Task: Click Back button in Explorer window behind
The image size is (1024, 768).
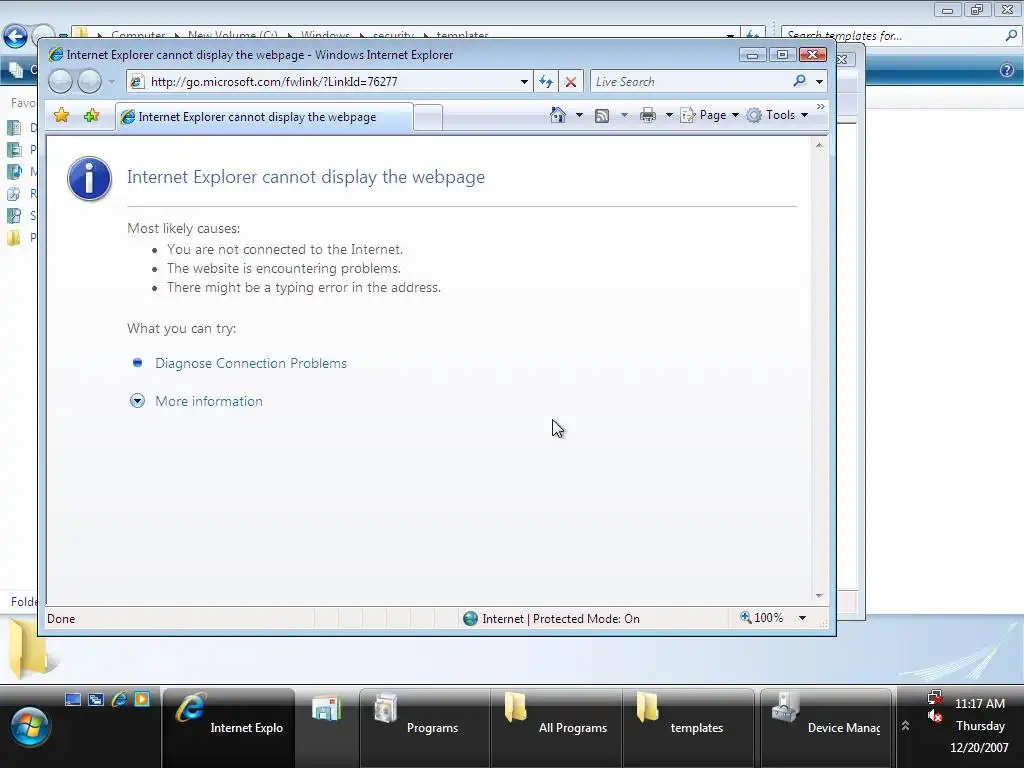Action: coord(15,36)
